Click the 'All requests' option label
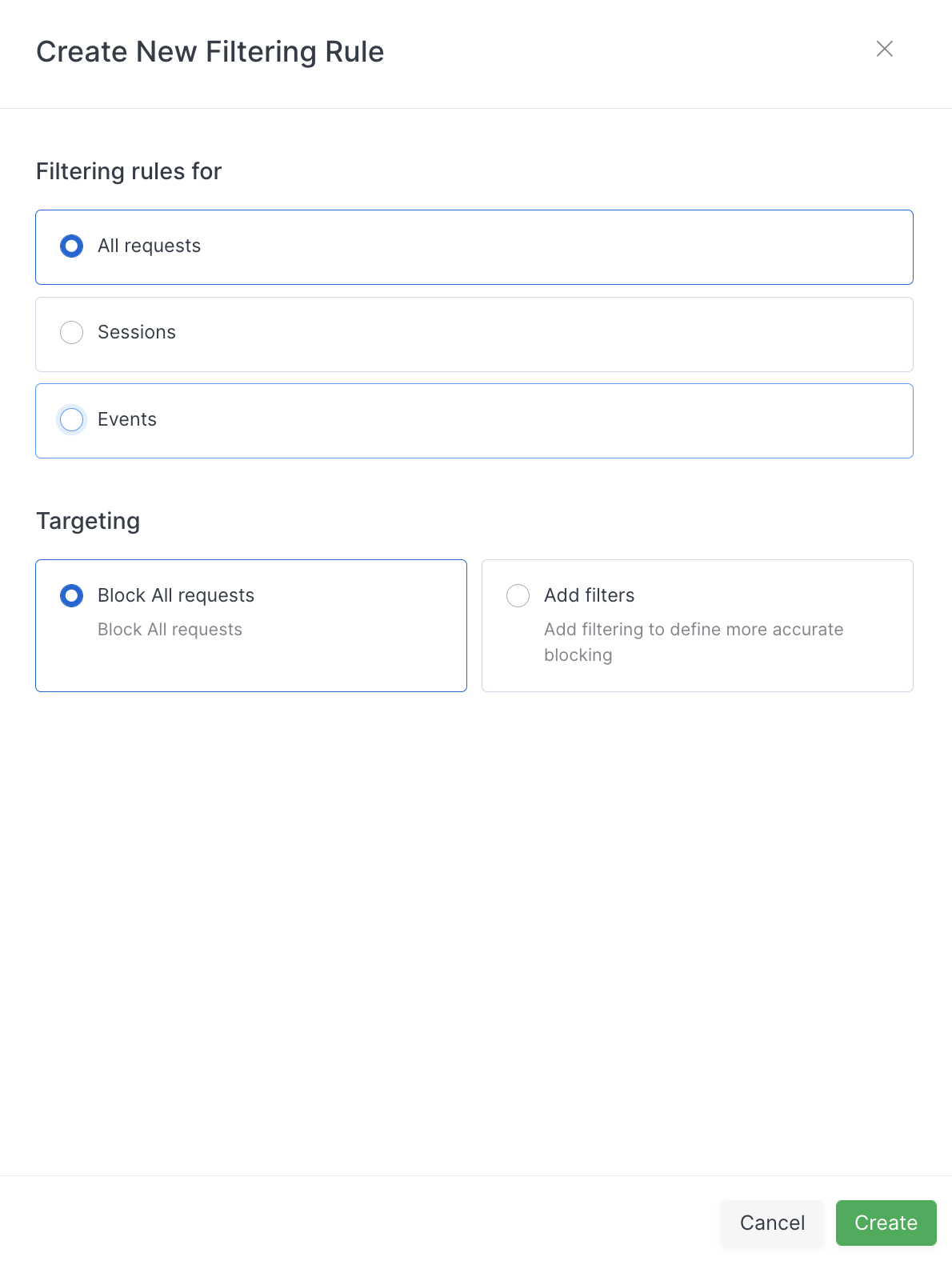Screen dimensions: 952x1261 coord(149,246)
